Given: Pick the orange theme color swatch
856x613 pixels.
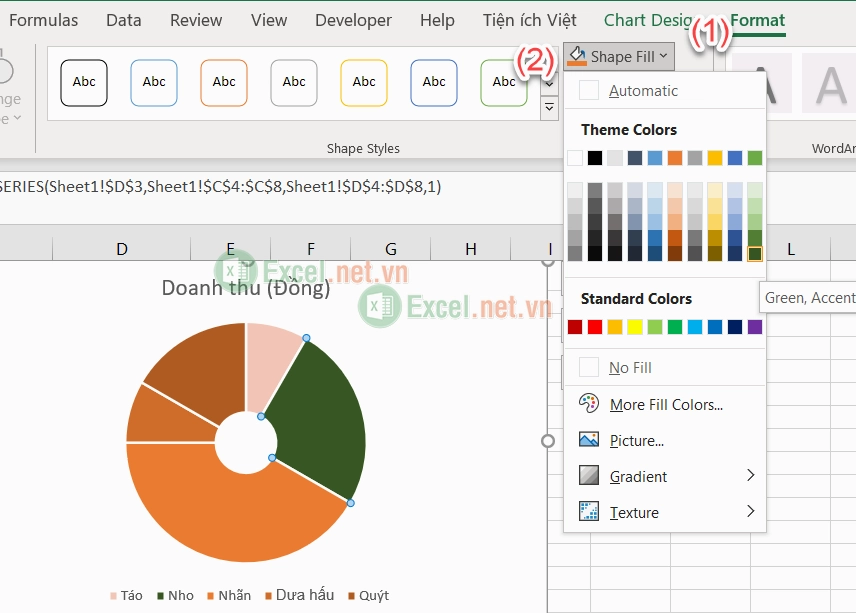Looking at the screenshot, I should click(675, 158).
